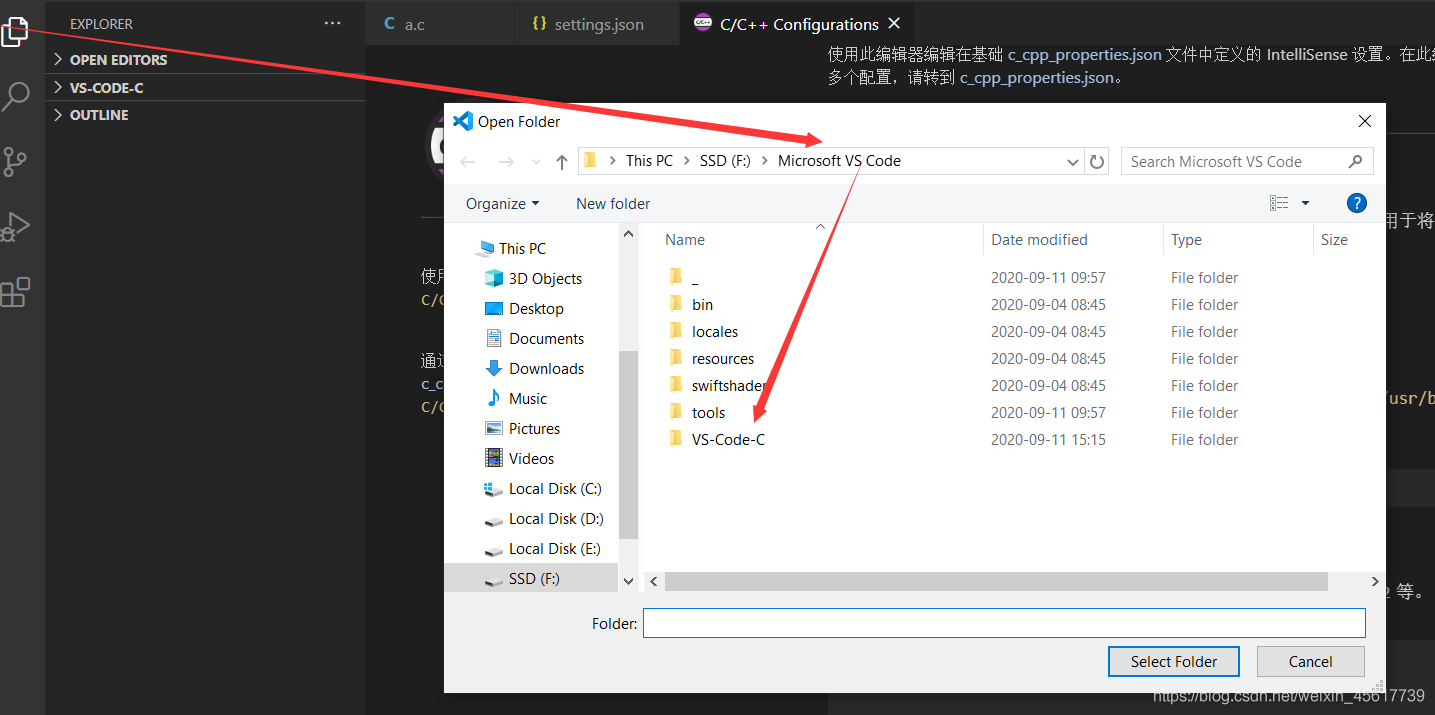Select Downloads in navigation pane
This screenshot has width=1435, height=715.
[546, 368]
